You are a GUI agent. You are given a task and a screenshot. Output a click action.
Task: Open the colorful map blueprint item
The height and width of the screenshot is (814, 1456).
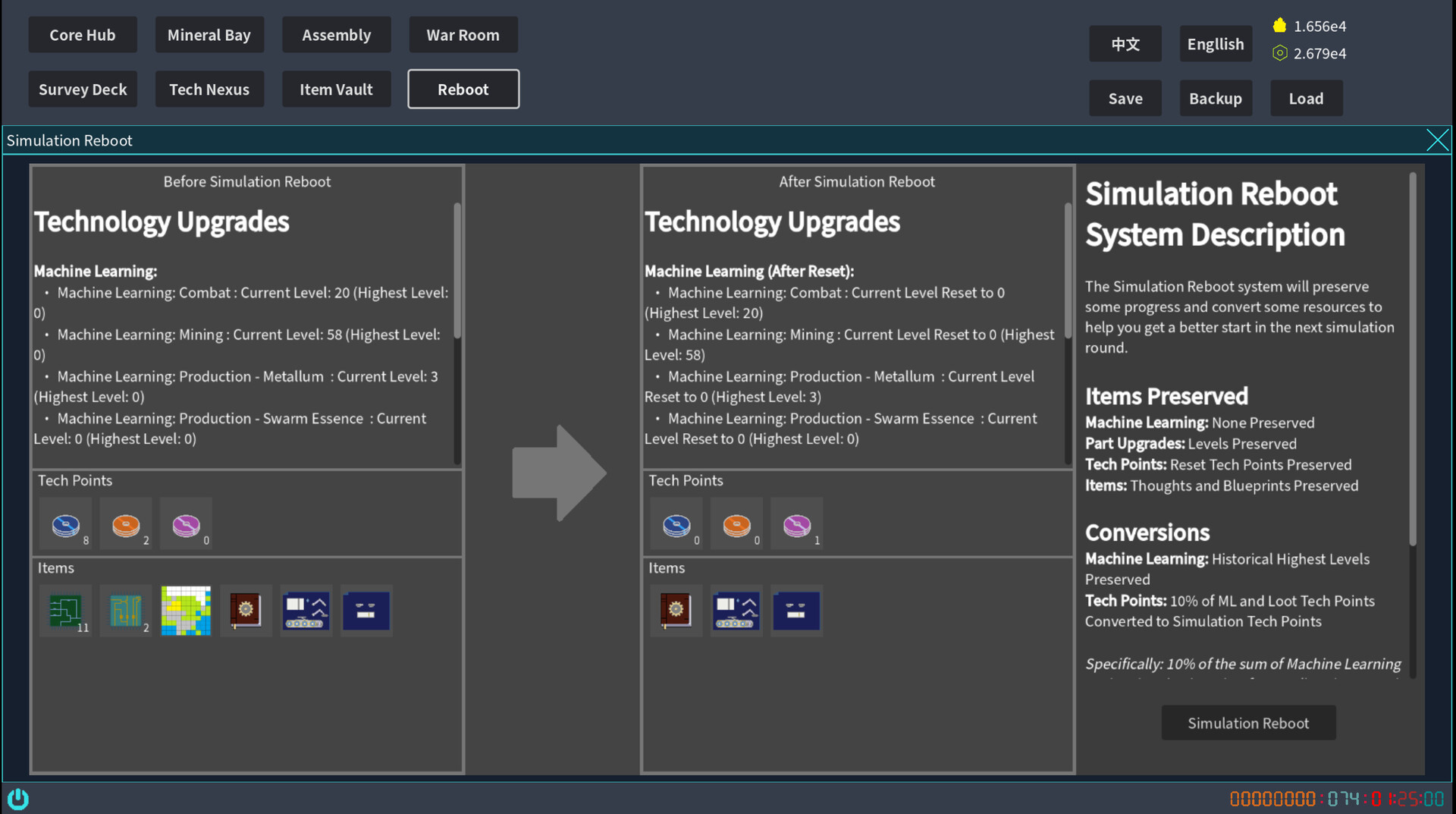click(186, 611)
